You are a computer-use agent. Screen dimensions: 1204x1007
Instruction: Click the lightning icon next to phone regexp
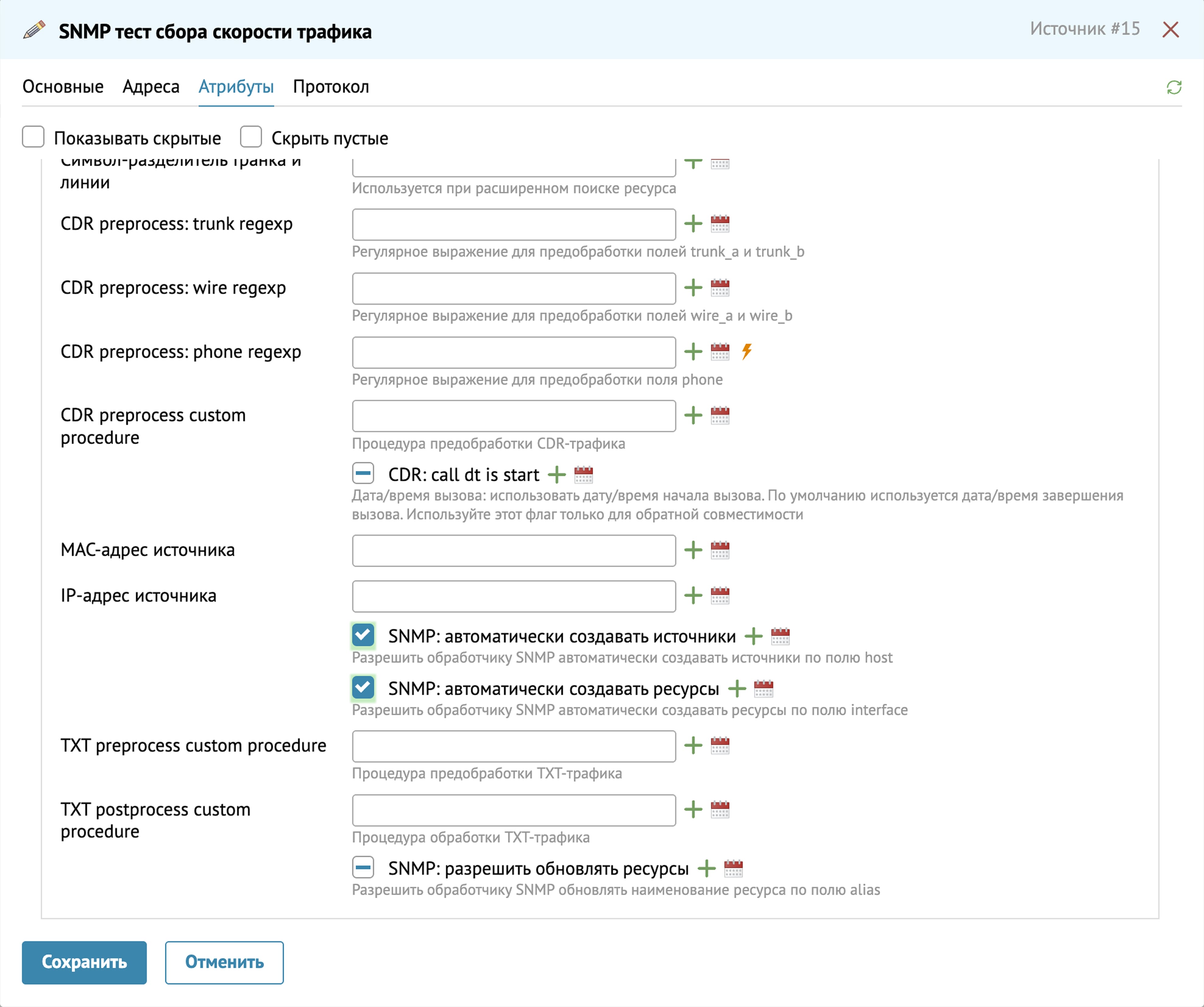pos(746,351)
